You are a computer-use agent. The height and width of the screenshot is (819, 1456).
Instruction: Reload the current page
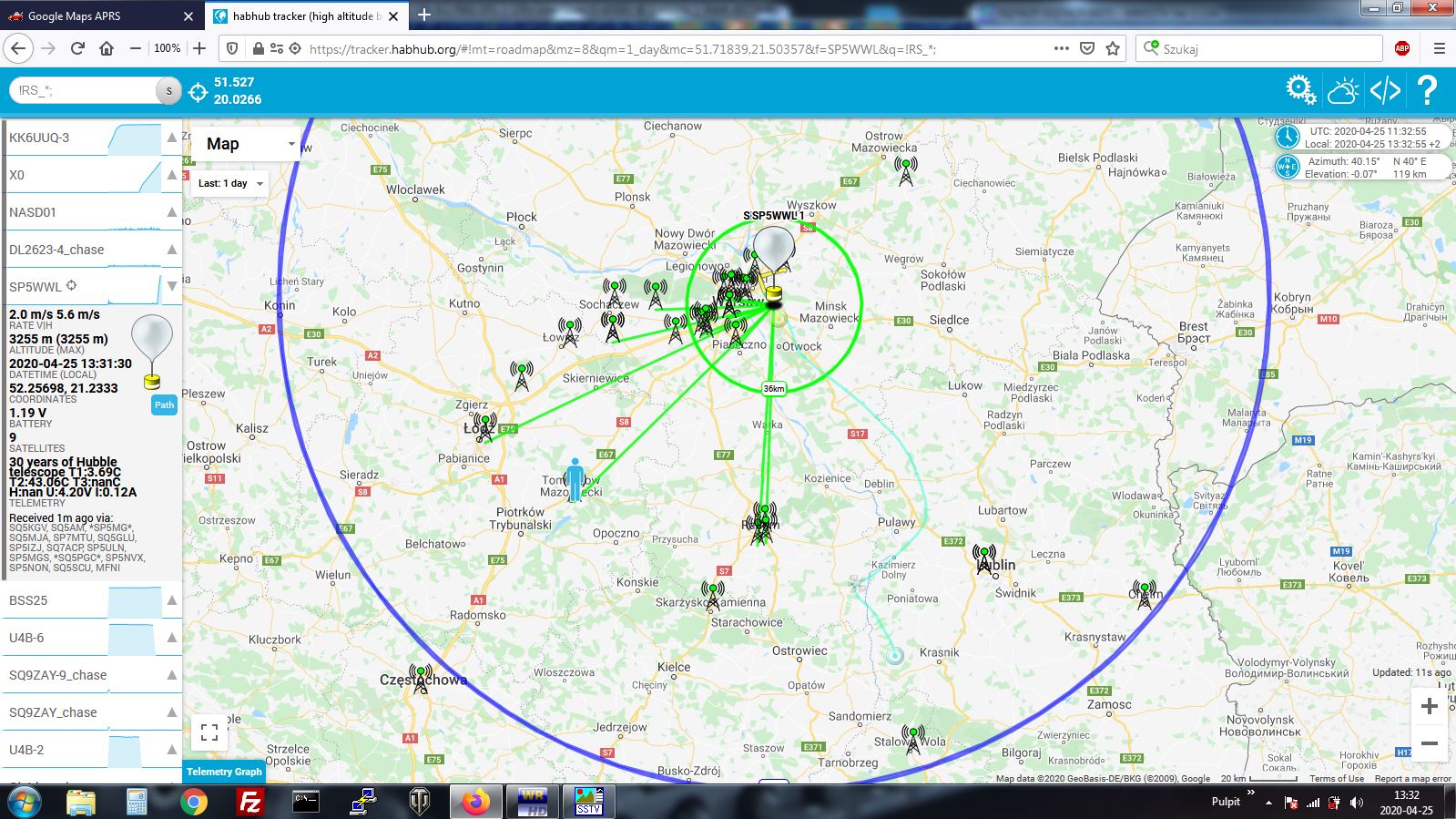click(77, 48)
